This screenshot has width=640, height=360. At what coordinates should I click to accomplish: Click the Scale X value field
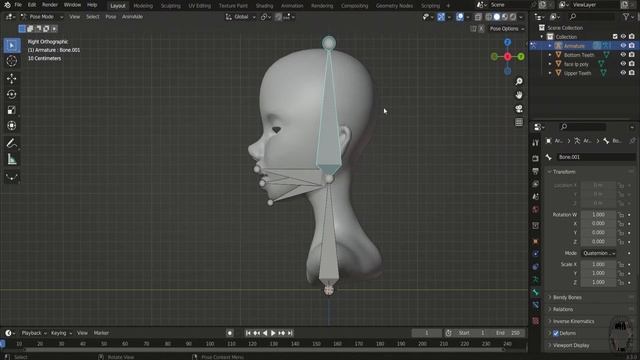598,264
